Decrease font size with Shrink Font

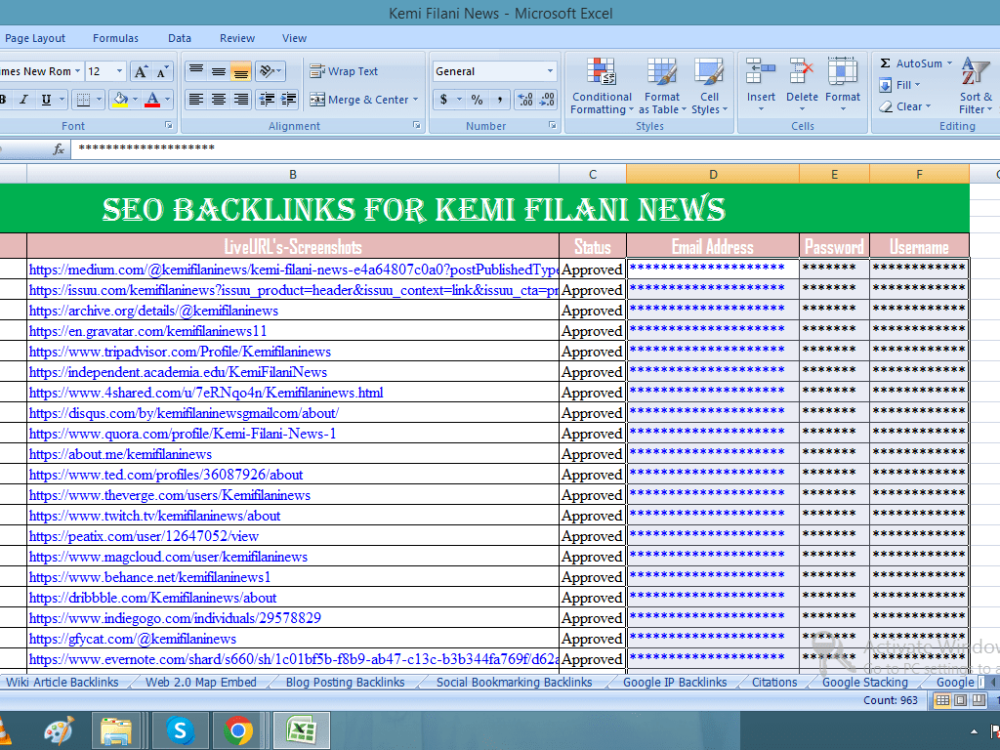(x=162, y=71)
